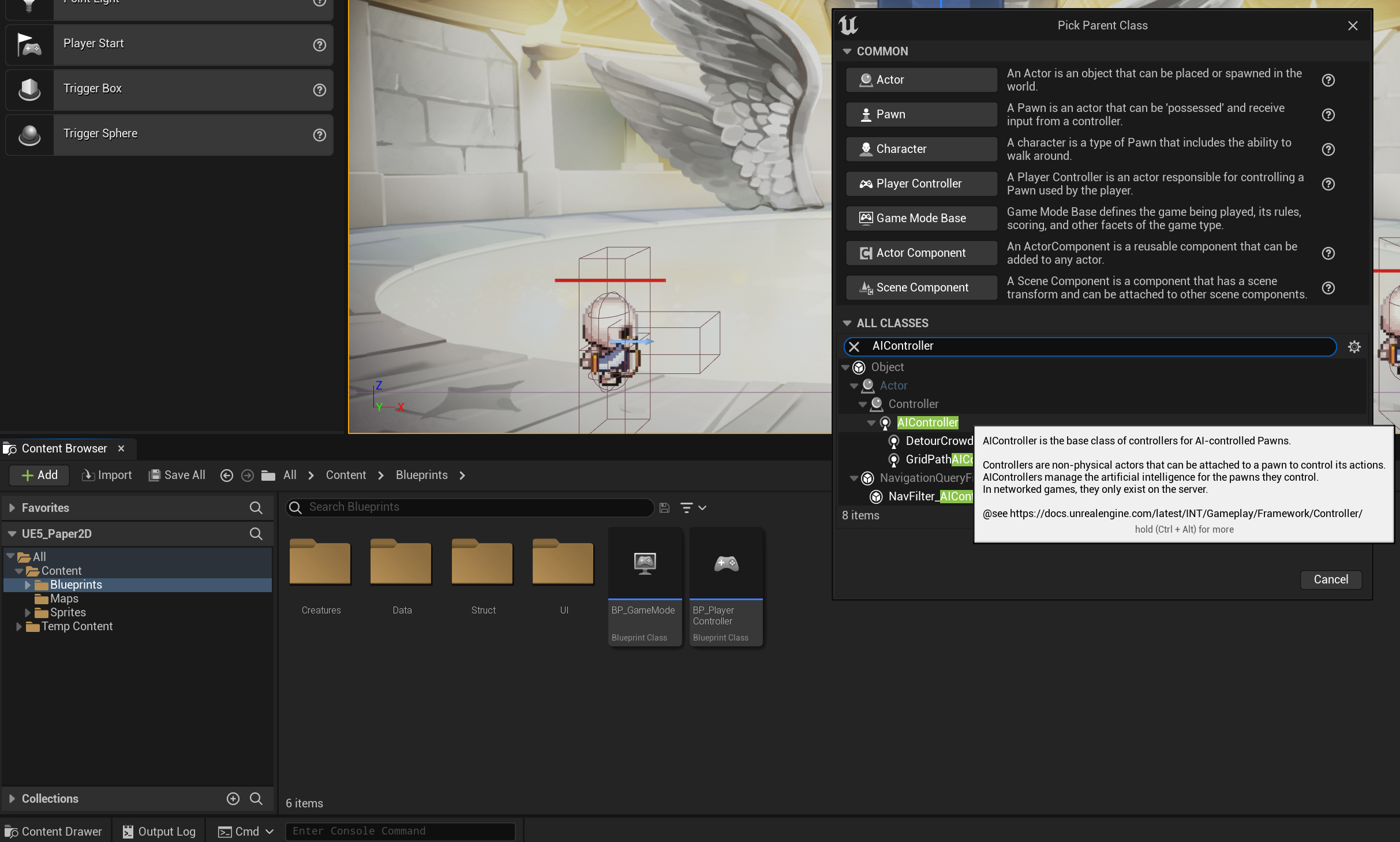Open help for Player Start actor
Screen dimensions: 1400x842
click(319, 44)
